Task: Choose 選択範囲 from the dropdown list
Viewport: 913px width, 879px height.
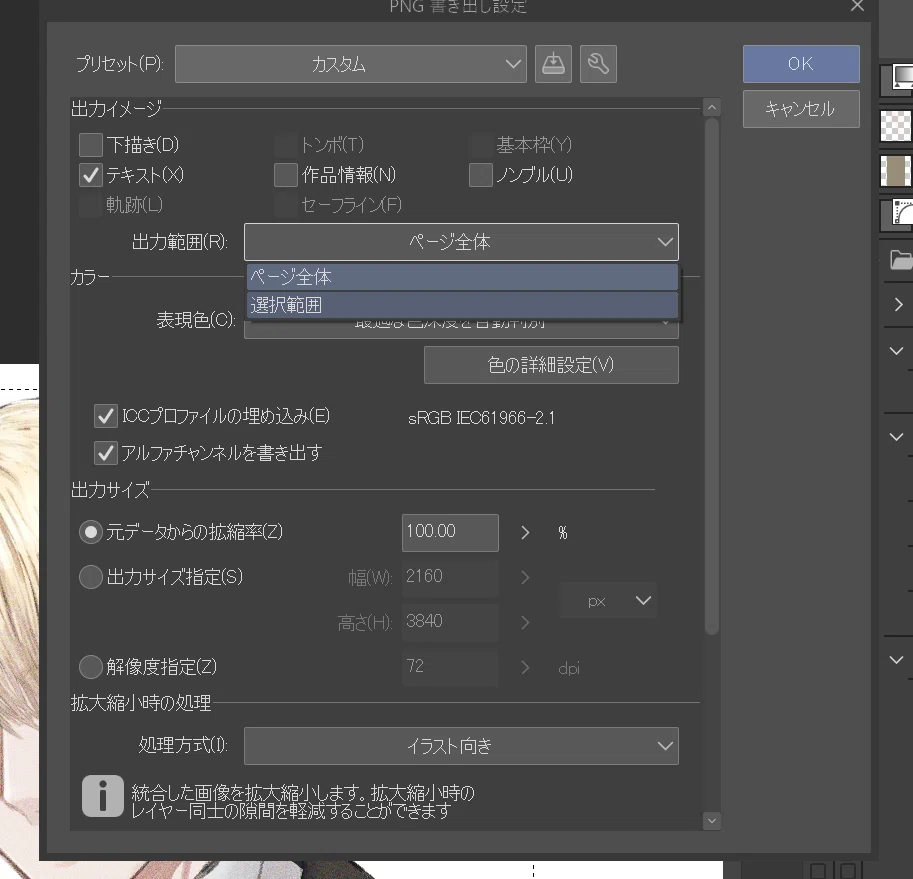Action: click(x=462, y=305)
